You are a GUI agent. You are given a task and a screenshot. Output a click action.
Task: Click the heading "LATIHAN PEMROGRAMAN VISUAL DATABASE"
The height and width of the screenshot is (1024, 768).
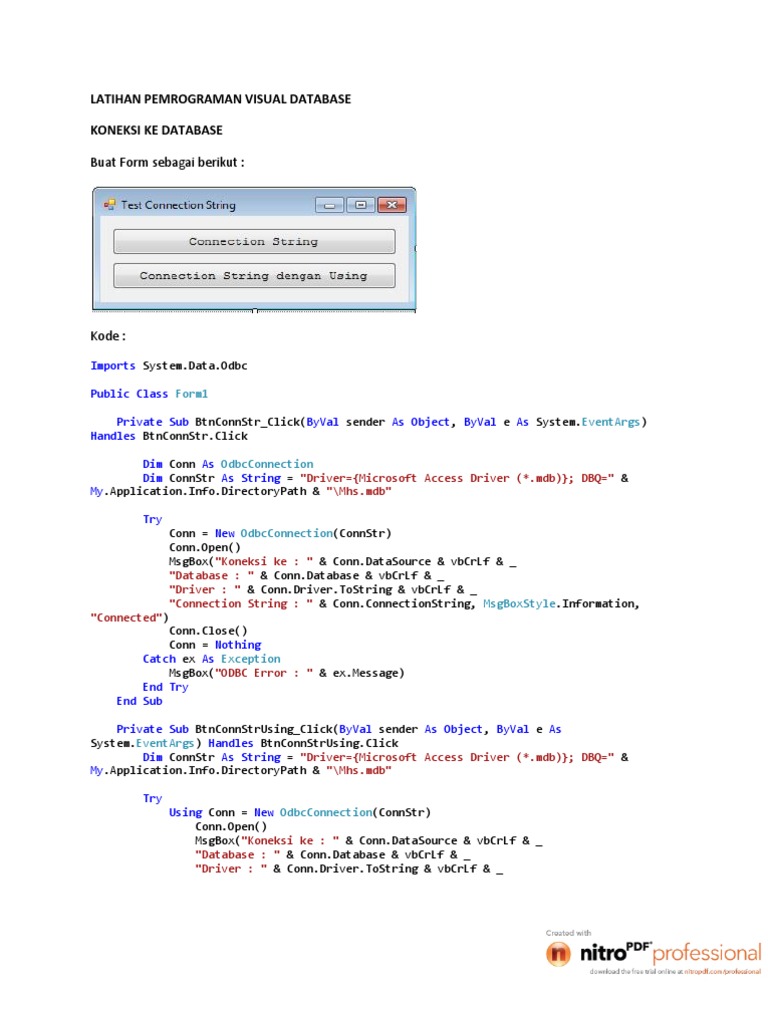(x=221, y=99)
